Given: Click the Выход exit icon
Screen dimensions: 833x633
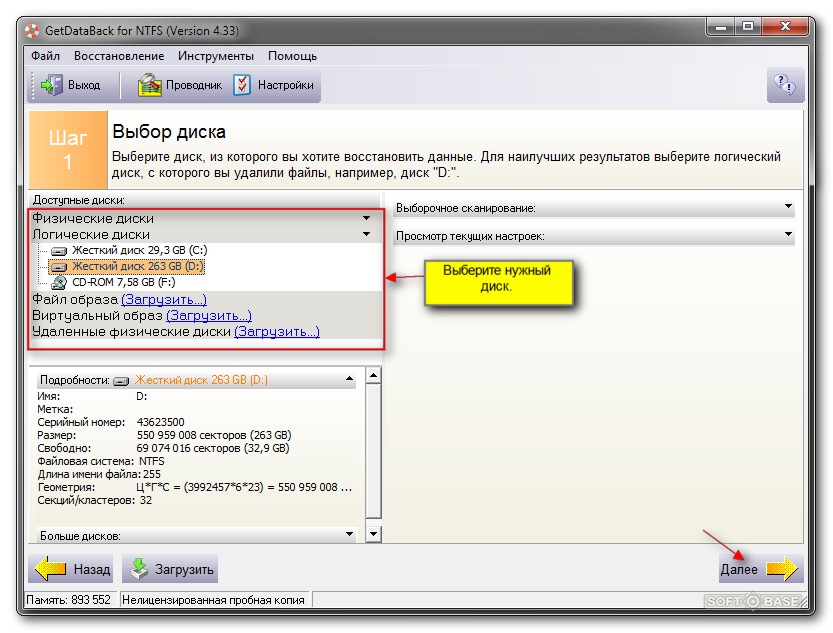Looking at the screenshot, I should pos(52,85).
